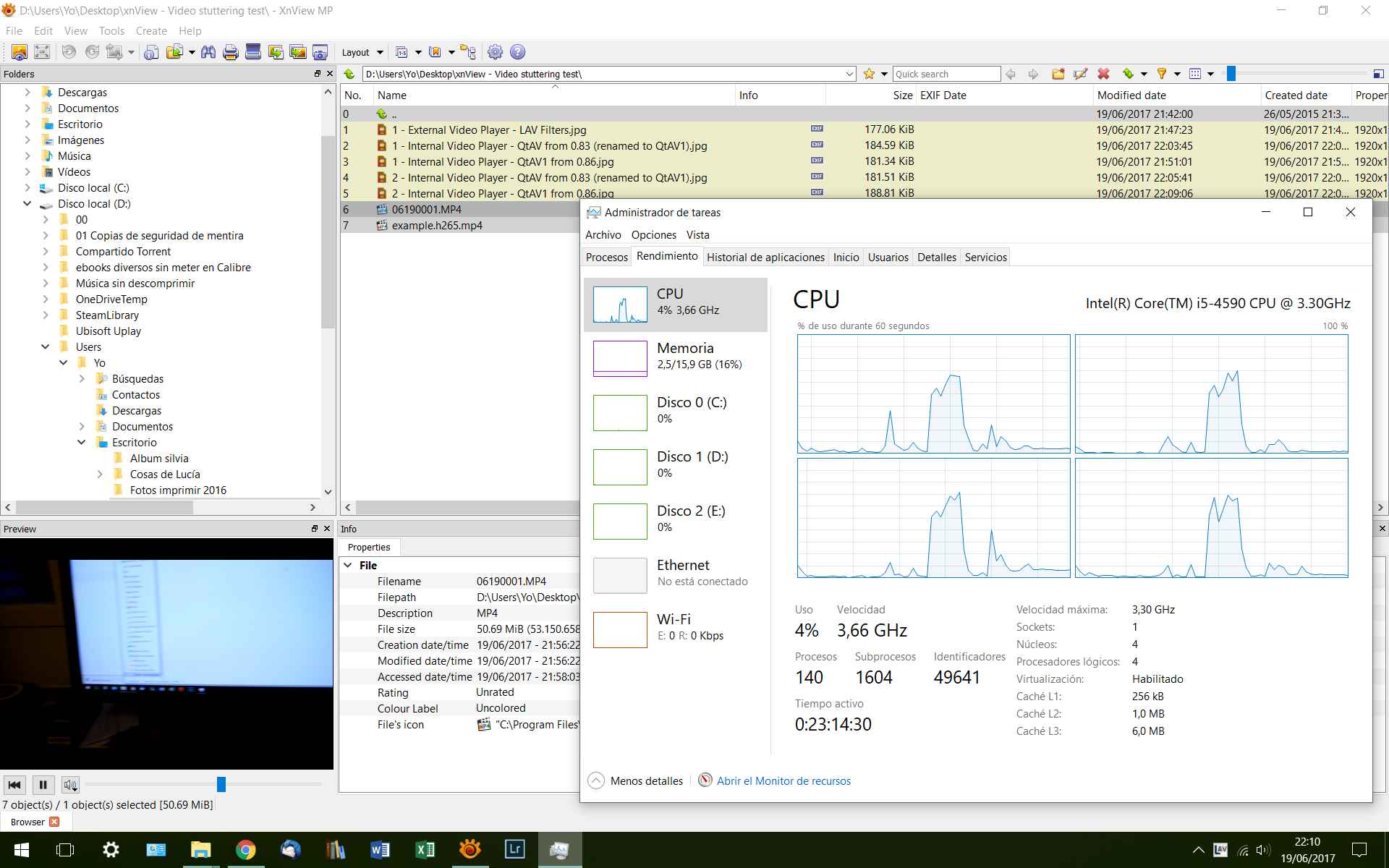This screenshot has height=868, width=1389.
Task: Click the favorites star icon
Action: point(869,74)
